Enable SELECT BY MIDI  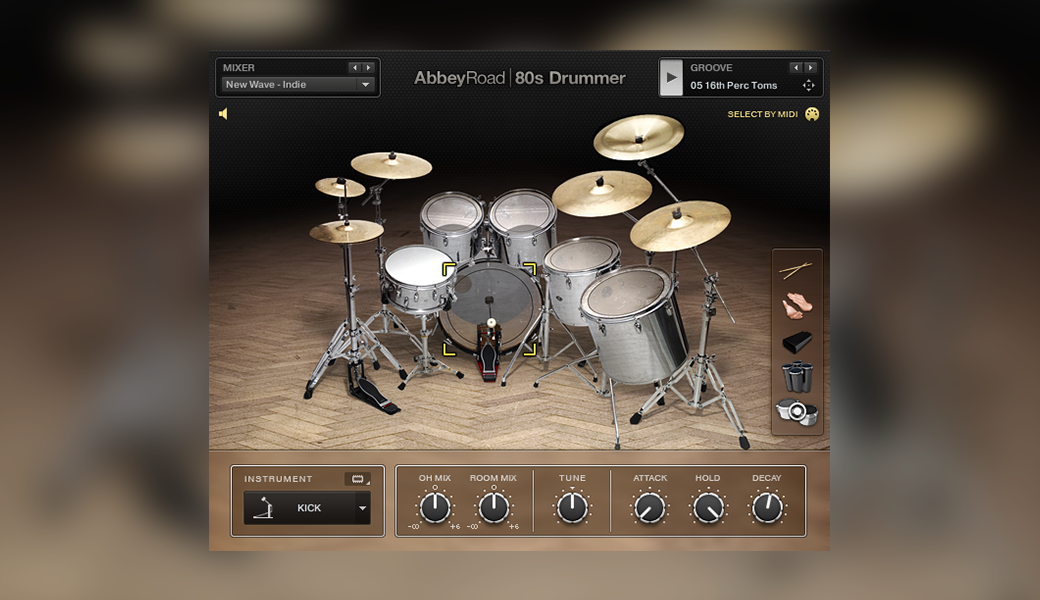[762, 114]
